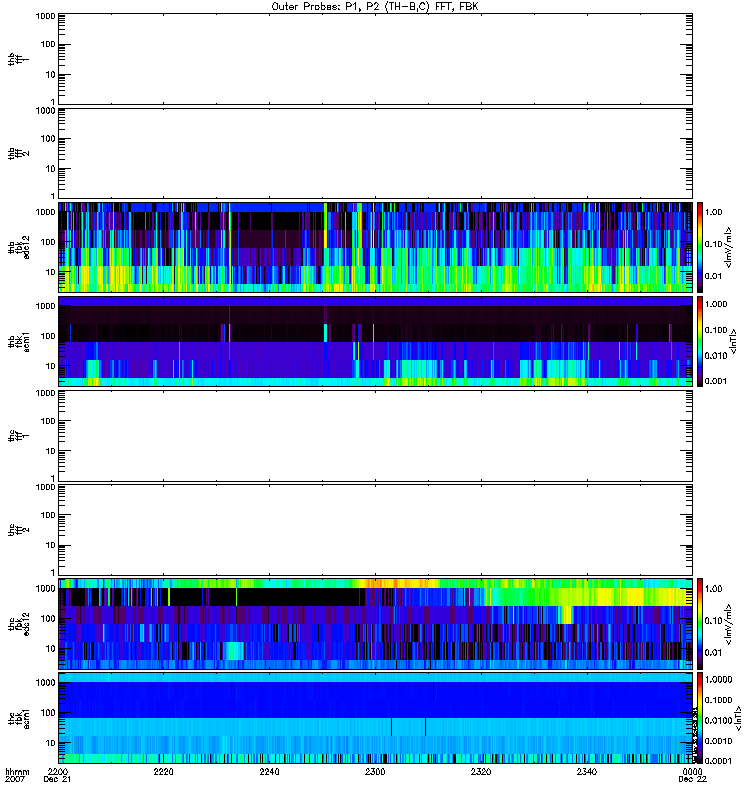Click the thb edc12 mV/m color bar

(x=701, y=247)
